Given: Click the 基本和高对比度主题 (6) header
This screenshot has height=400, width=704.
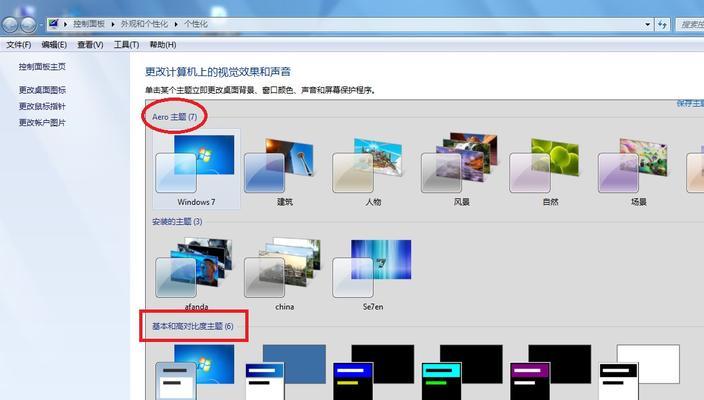Looking at the screenshot, I should 192,326.
